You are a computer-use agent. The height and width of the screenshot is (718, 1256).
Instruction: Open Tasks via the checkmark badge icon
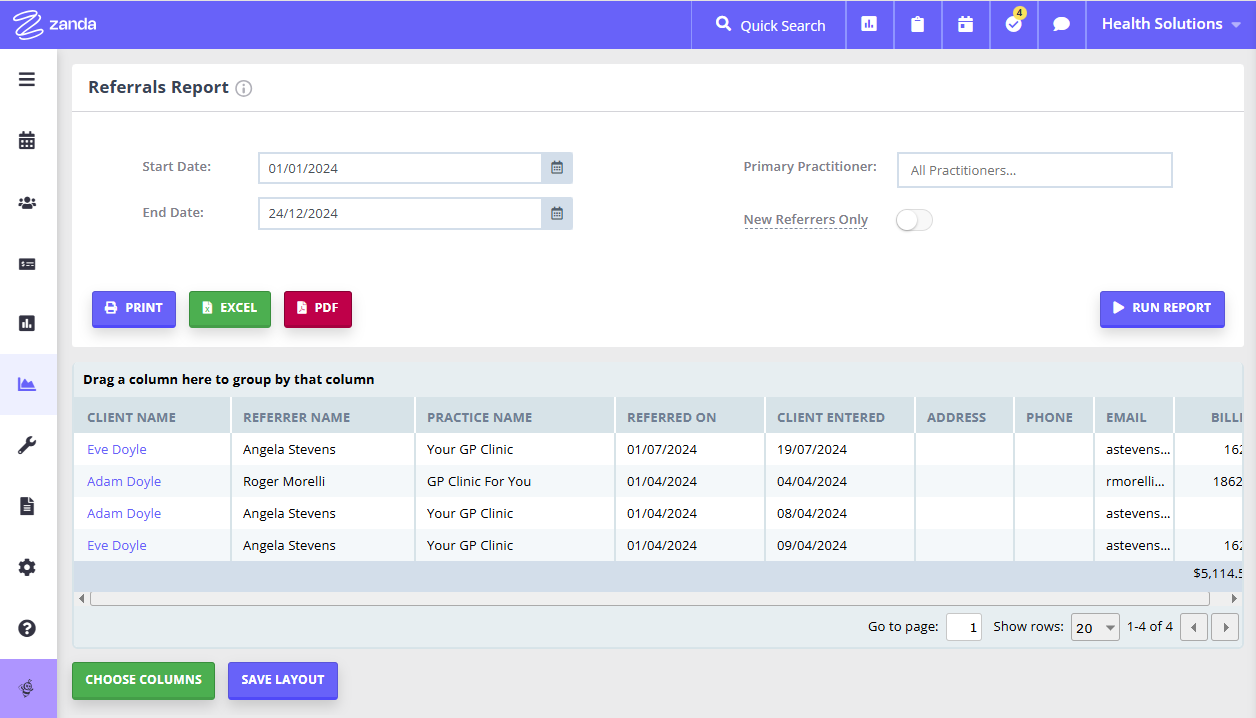(x=1013, y=24)
